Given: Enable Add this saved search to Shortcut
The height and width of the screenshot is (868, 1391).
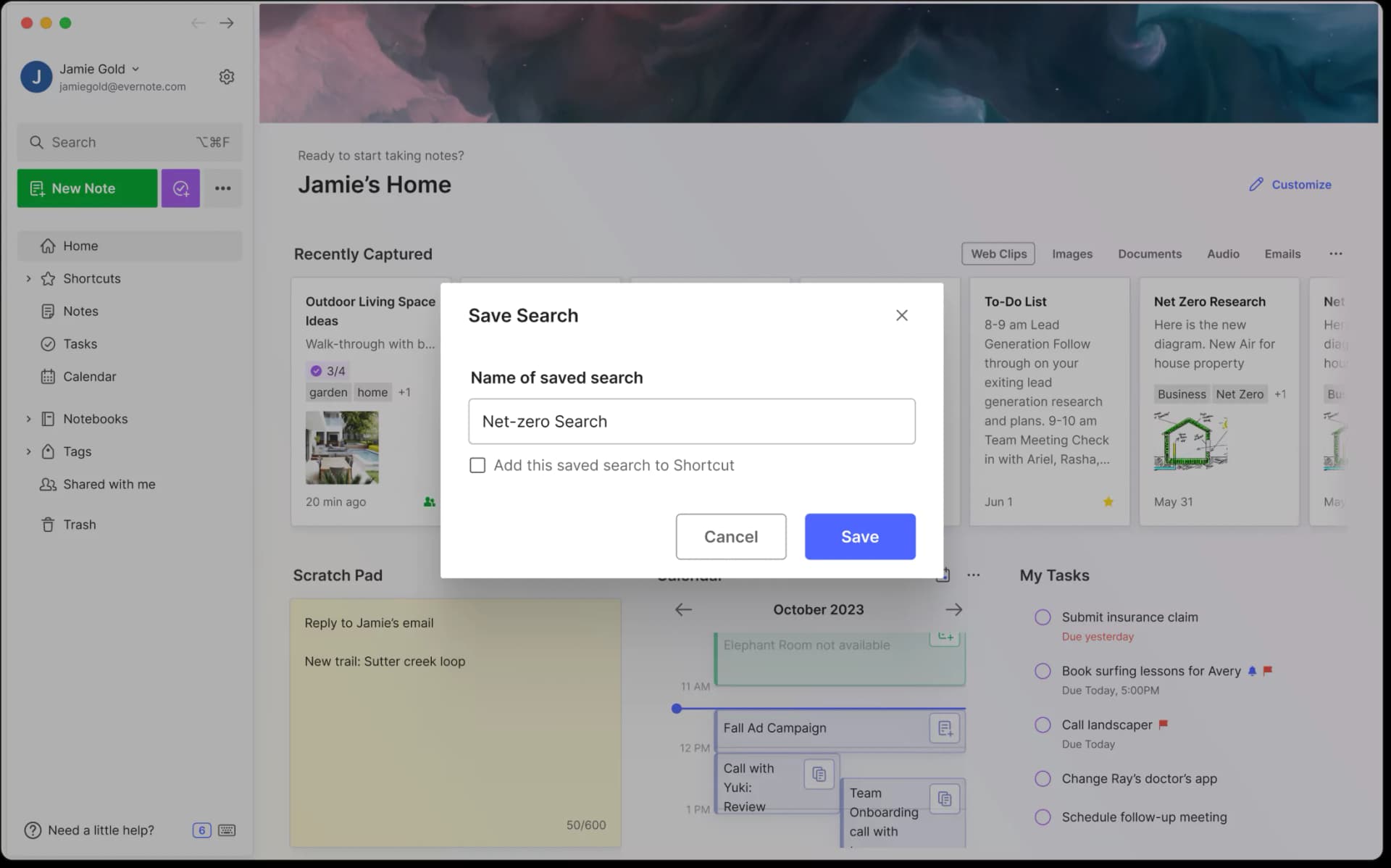Looking at the screenshot, I should 477,465.
